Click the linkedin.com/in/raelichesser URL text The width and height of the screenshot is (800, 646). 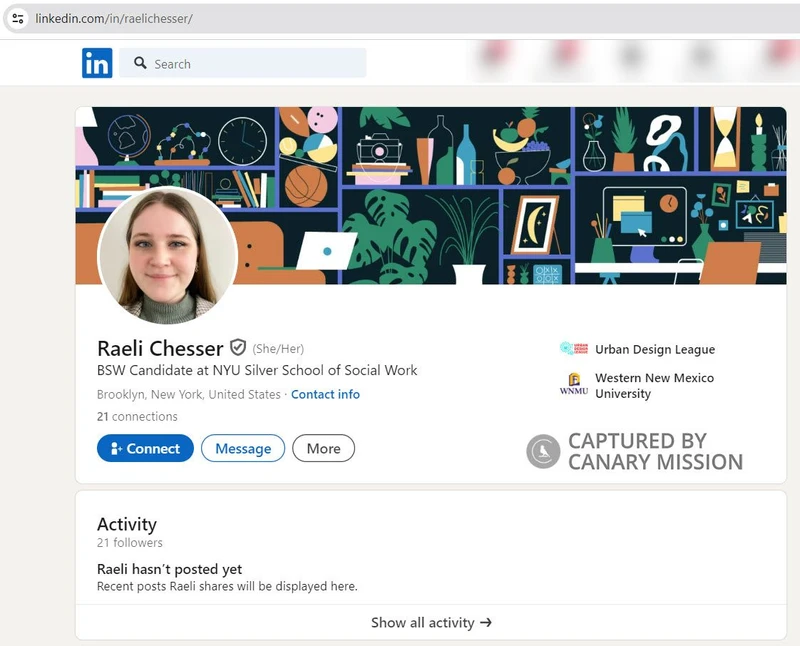(x=114, y=19)
